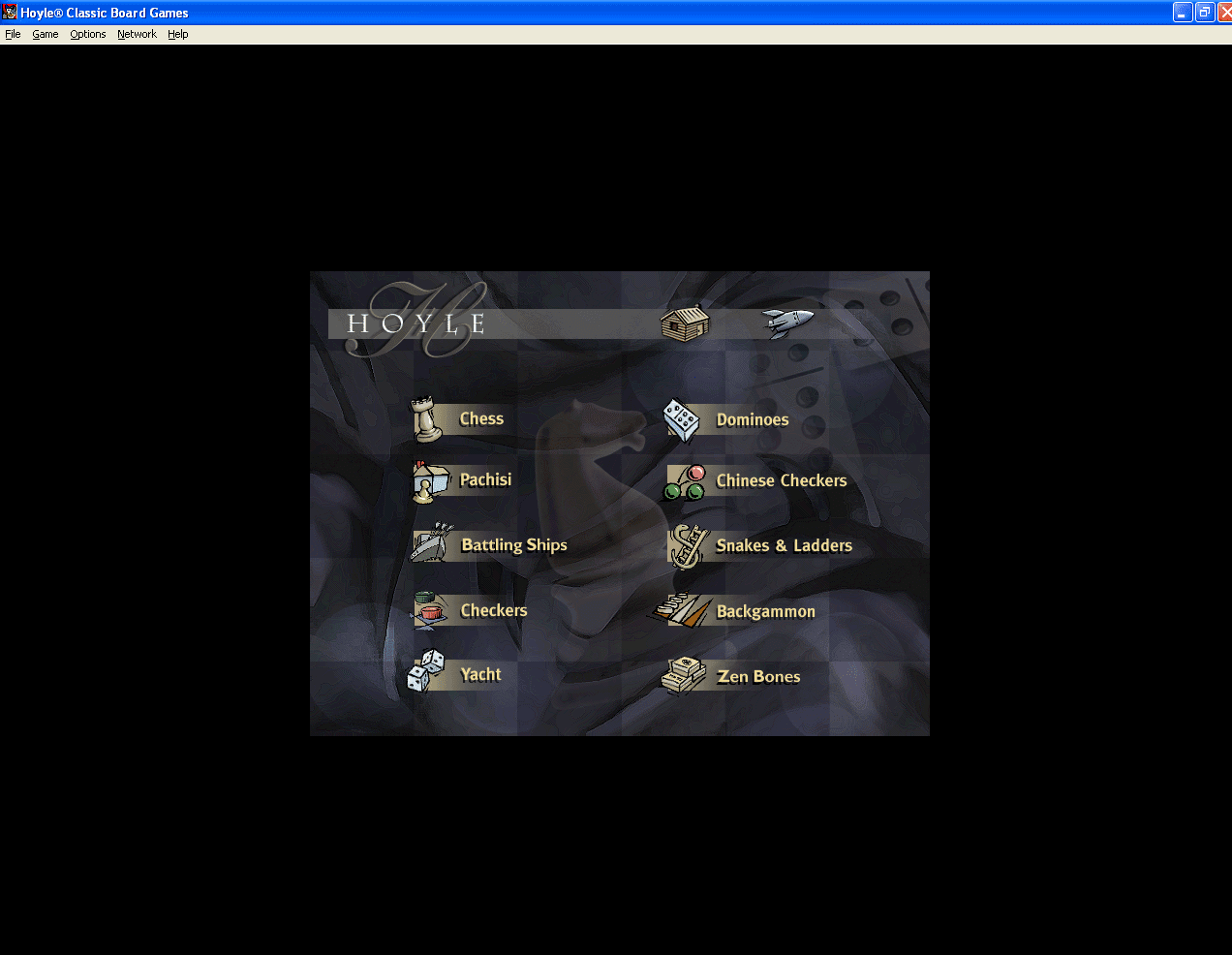This screenshot has height=955, width=1232.
Task: Click the HOYLE logo banner
Action: point(416,323)
